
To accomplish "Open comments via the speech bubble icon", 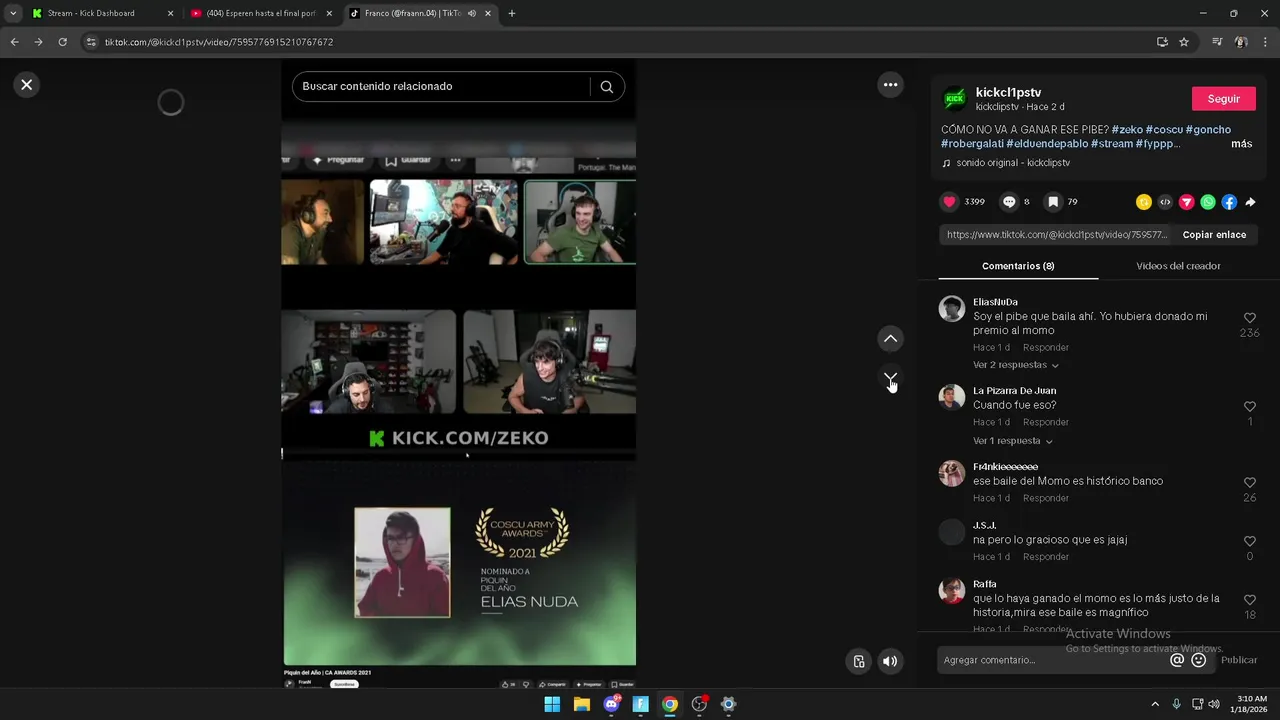I will click(1009, 202).
